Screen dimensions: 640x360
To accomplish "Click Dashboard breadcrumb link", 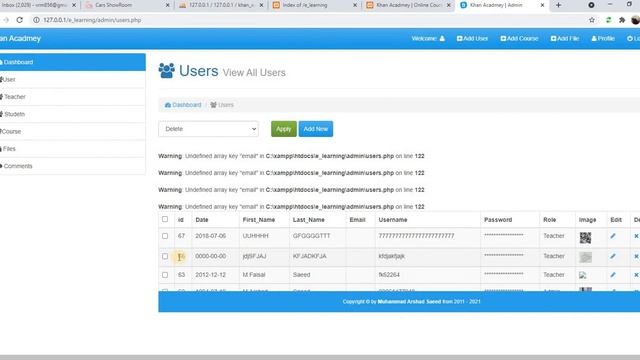I will 183,105.
